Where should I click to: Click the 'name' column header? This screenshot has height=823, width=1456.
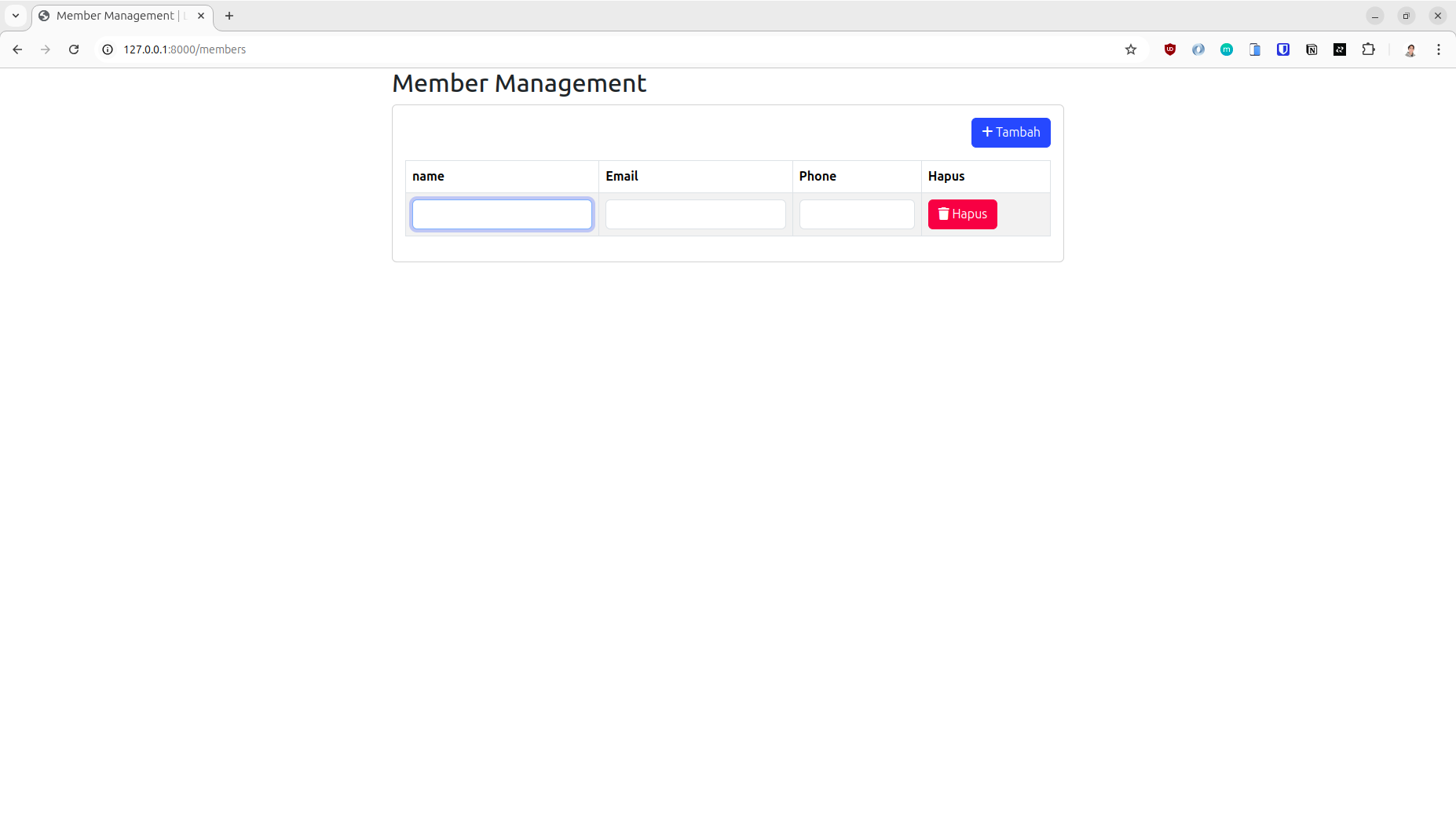pos(428,176)
